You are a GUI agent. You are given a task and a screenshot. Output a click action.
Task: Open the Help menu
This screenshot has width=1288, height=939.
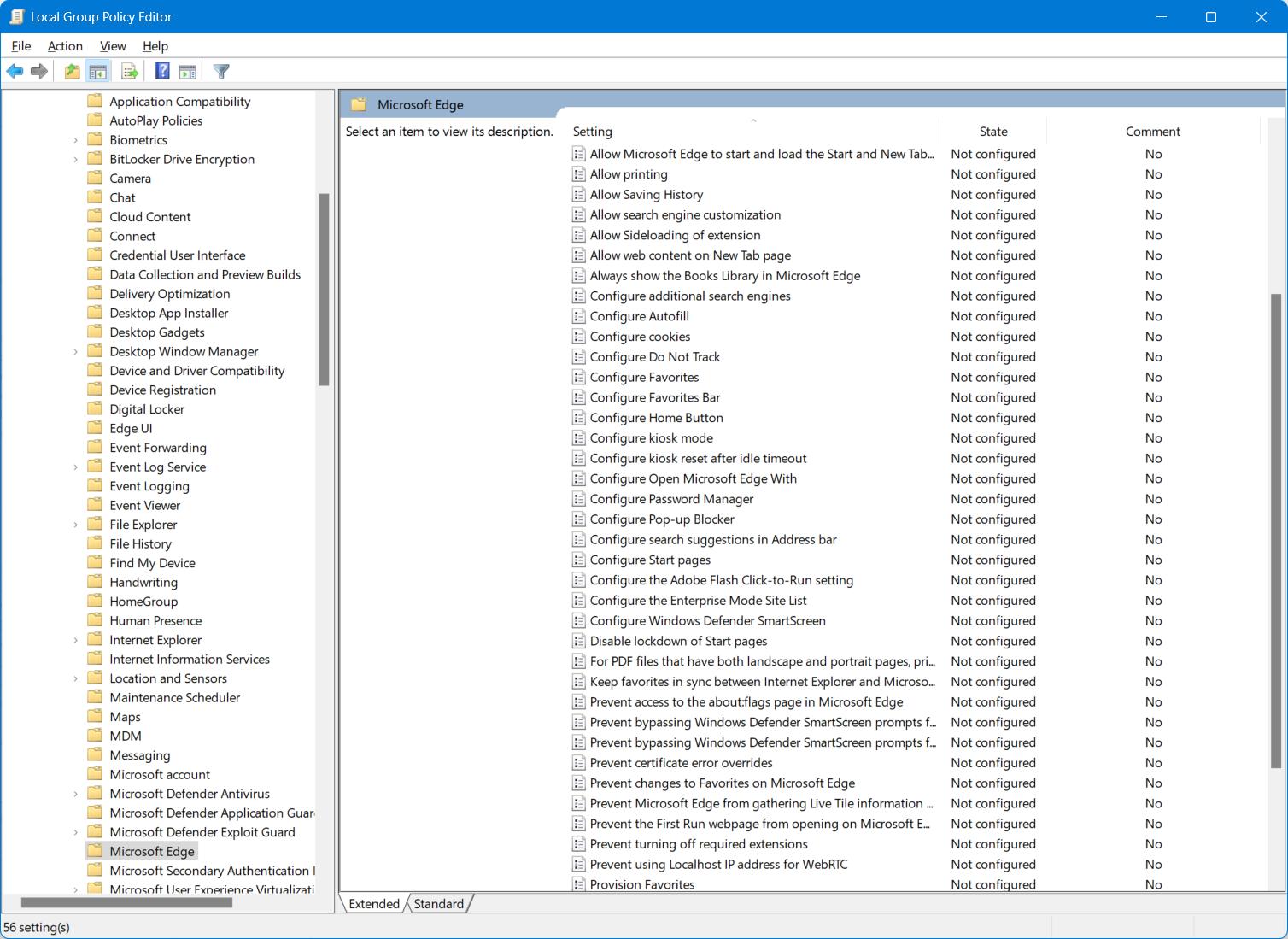[155, 46]
